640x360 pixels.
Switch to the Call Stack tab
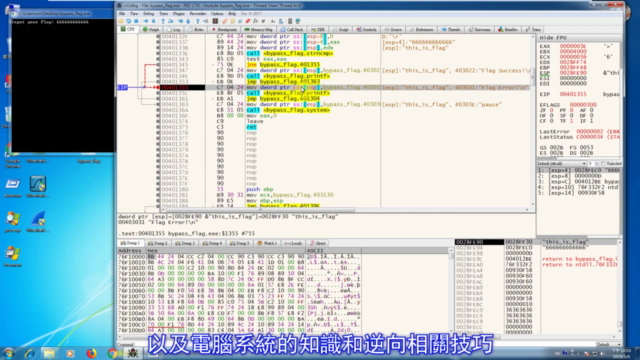[292, 30]
